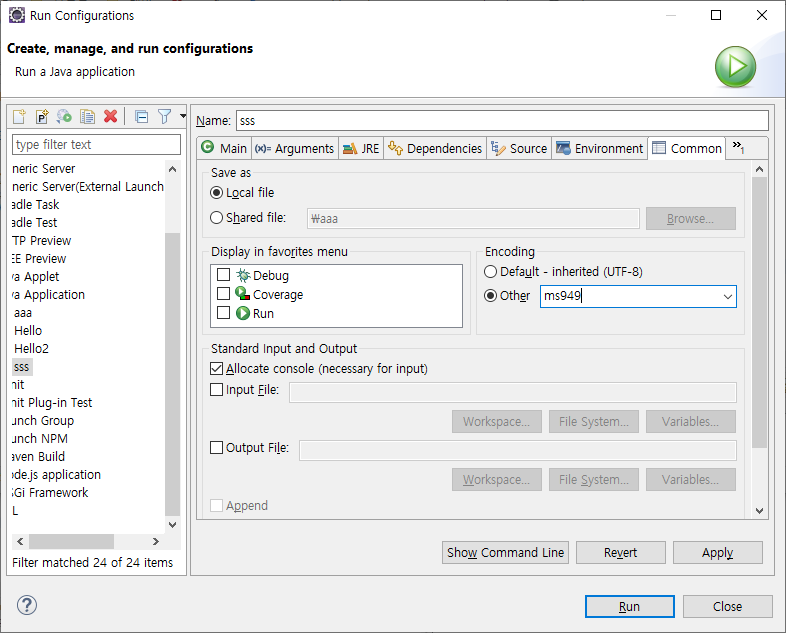The height and width of the screenshot is (633, 786).
Task: Select Java Application in the tree
Action: (49, 295)
